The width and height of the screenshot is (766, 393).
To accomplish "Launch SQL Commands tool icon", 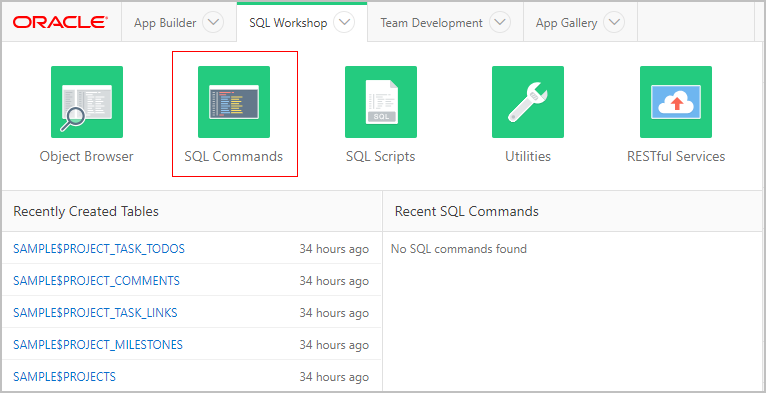I will coord(234,102).
